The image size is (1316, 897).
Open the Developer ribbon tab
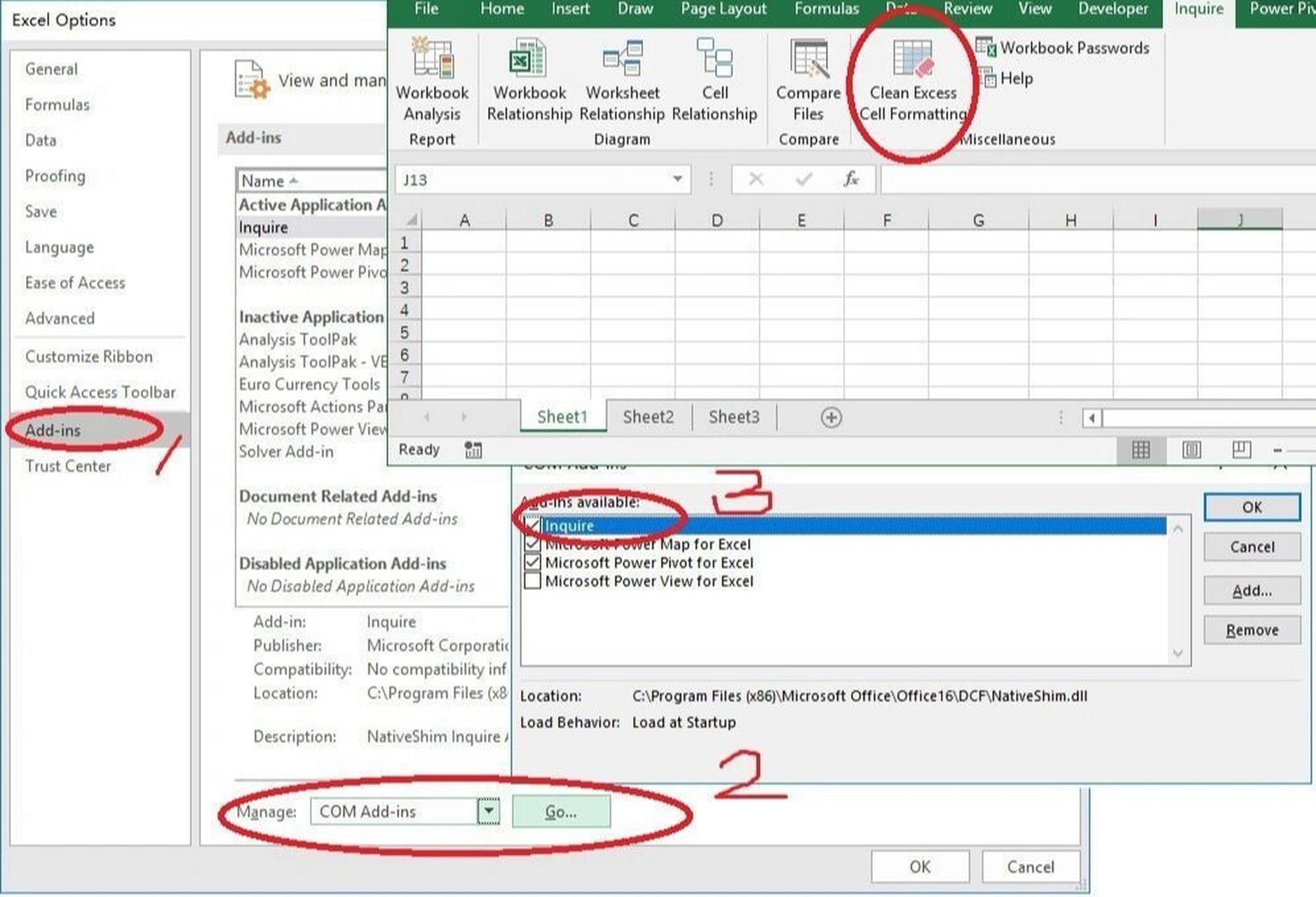point(1113,9)
